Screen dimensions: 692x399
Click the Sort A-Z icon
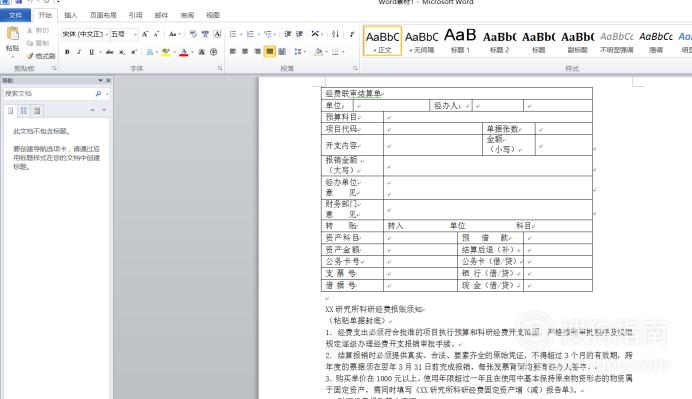coord(335,34)
